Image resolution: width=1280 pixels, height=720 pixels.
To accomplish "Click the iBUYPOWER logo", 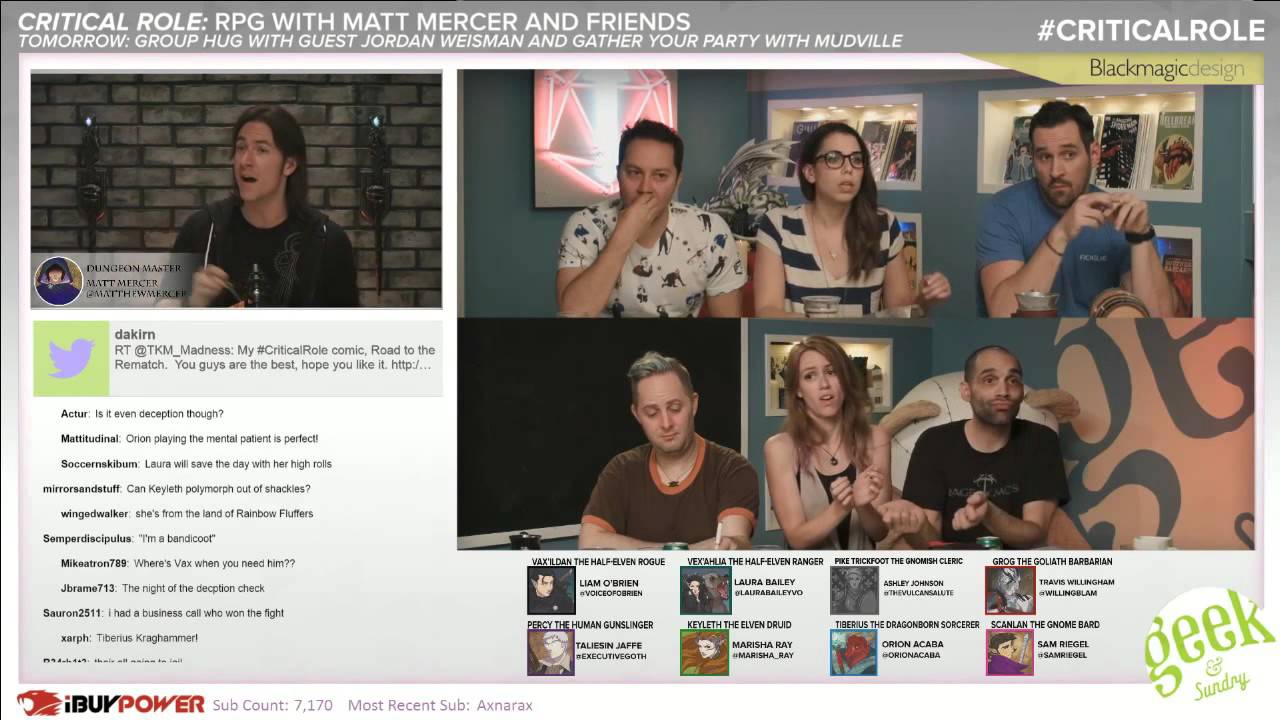I will pos(111,704).
